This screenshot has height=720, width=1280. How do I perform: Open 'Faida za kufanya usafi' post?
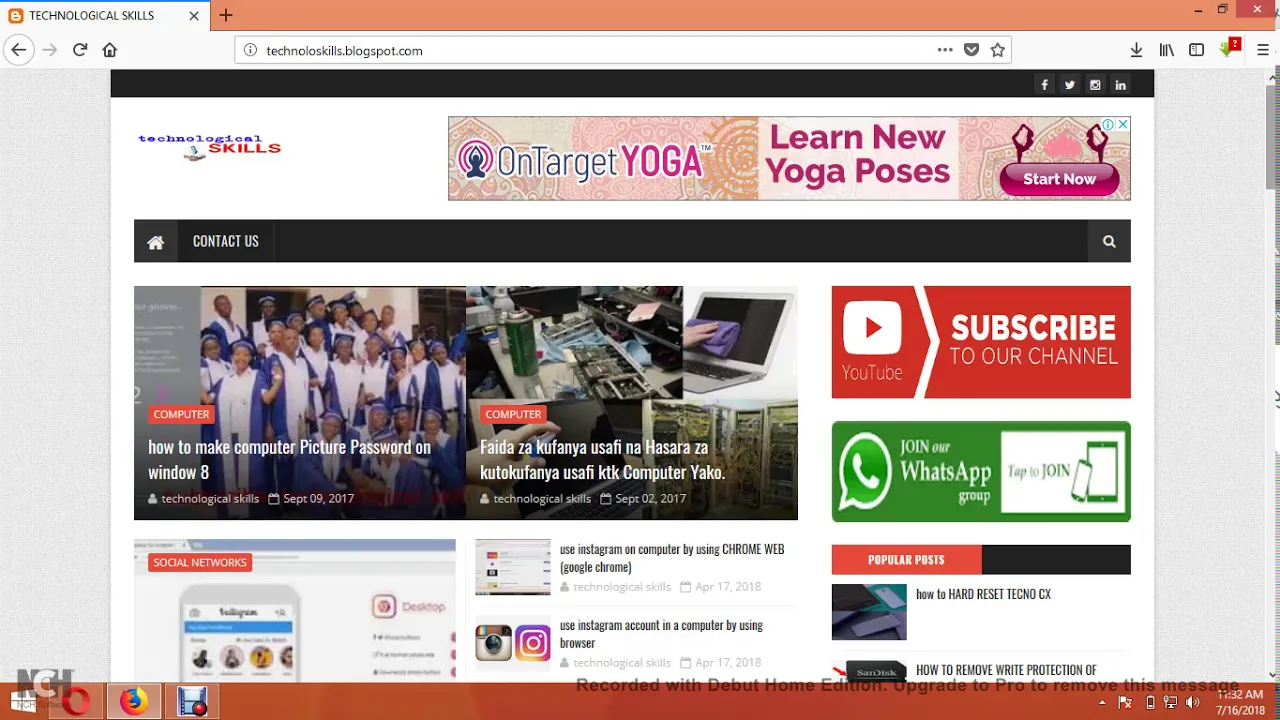pyautogui.click(x=602, y=459)
